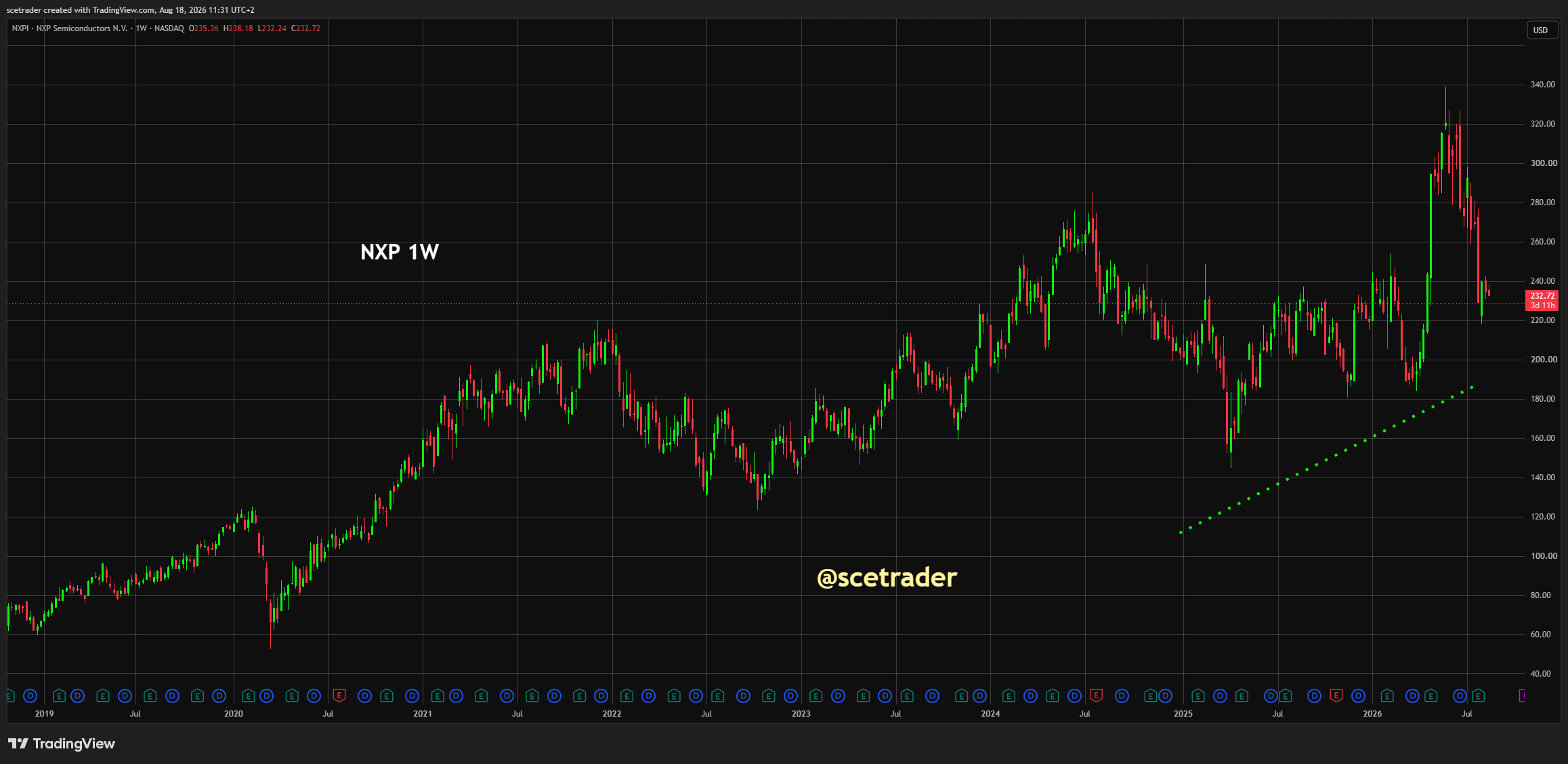Viewport: 1568px width, 764px height.
Task: Select the first earnings marker after the 2019 gridline
Action: (x=59, y=695)
